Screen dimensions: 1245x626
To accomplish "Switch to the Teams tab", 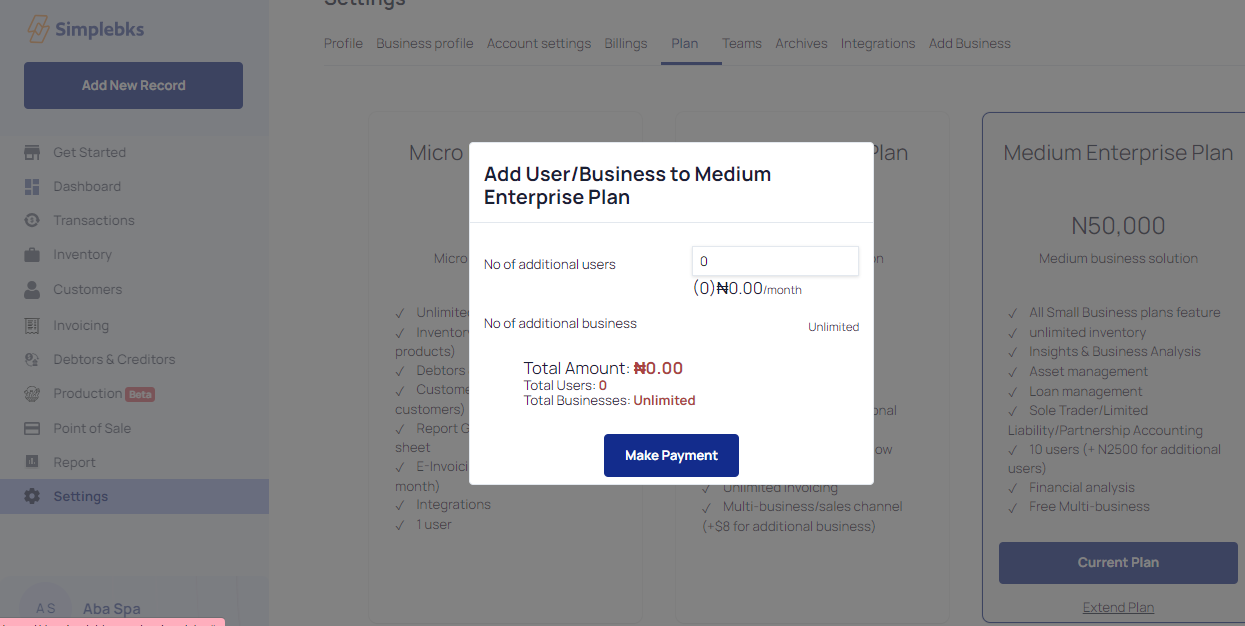I will tap(741, 44).
